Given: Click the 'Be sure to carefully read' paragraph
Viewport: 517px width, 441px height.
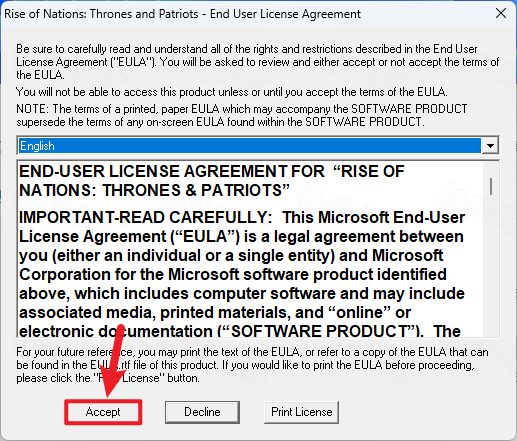Looking at the screenshot, I should 257,62.
